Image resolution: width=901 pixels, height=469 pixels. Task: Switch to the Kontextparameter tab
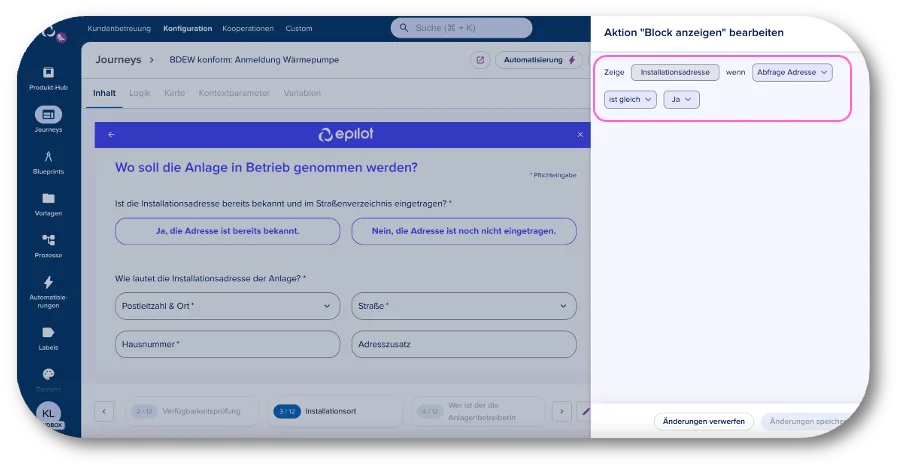tap(234, 93)
